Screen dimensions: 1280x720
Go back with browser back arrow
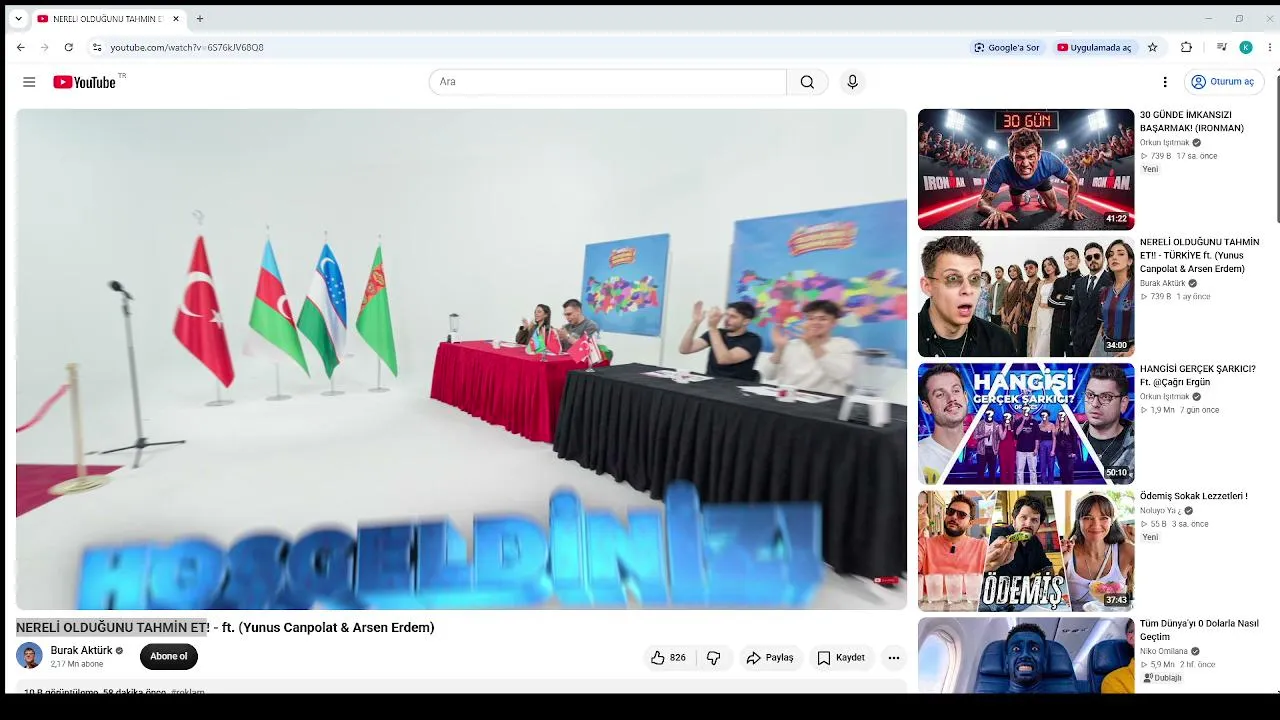click(20, 47)
